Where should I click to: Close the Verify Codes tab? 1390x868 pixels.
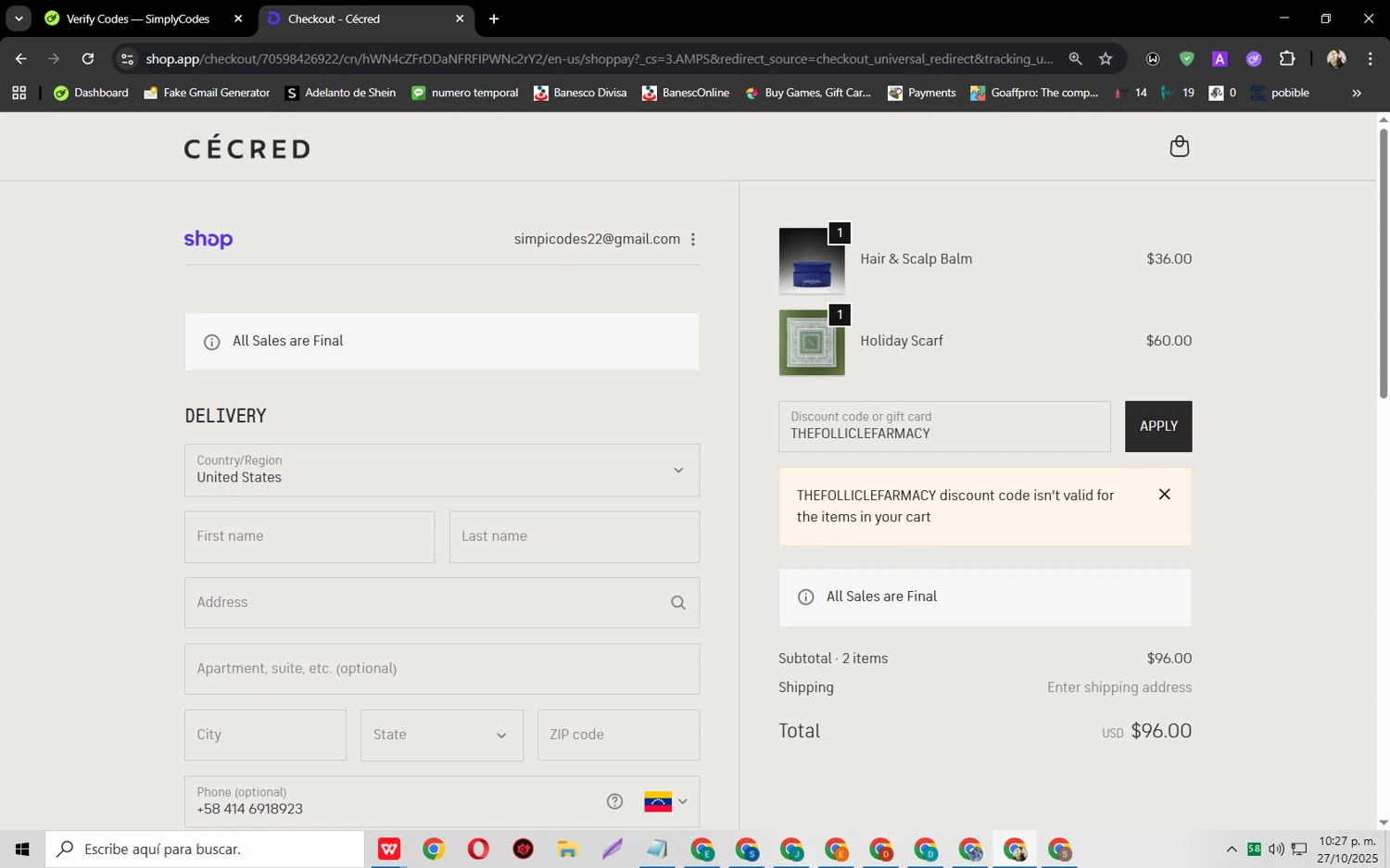238,19
